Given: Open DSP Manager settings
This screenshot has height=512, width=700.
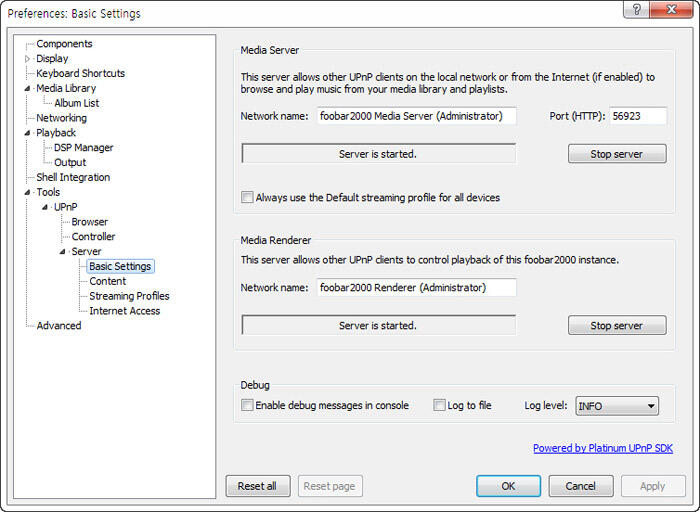Looking at the screenshot, I should 83,147.
